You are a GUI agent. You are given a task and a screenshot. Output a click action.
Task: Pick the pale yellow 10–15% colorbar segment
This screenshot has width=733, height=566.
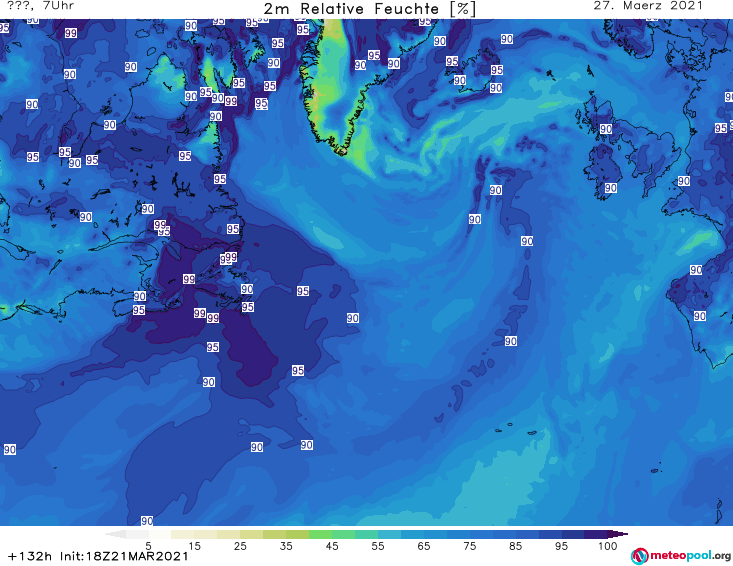pos(183,534)
